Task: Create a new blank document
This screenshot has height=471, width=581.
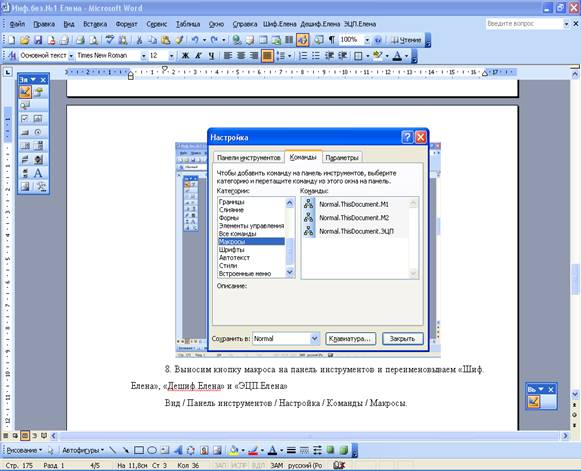Action: pyautogui.click(x=12, y=40)
